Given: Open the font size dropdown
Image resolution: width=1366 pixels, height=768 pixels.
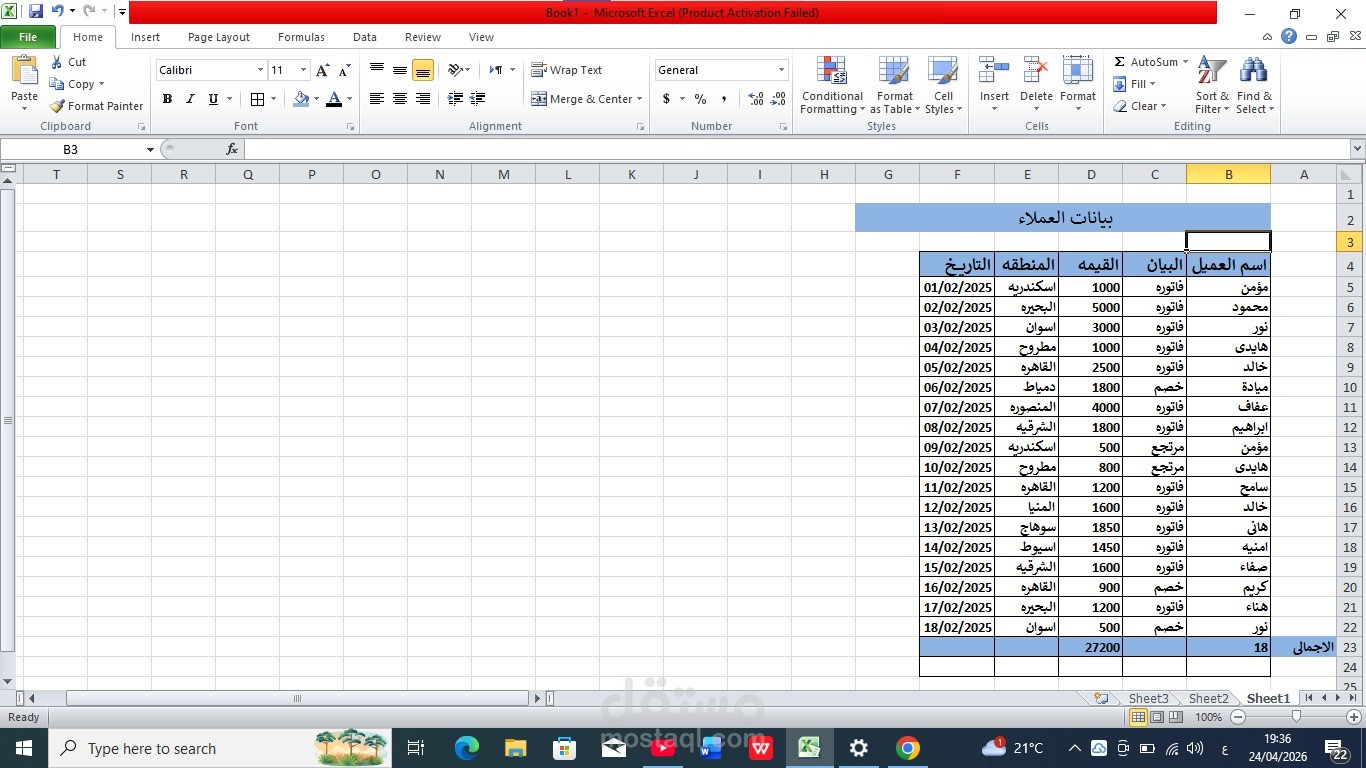Looking at the screenshot, I should click(x=303, y=70).
